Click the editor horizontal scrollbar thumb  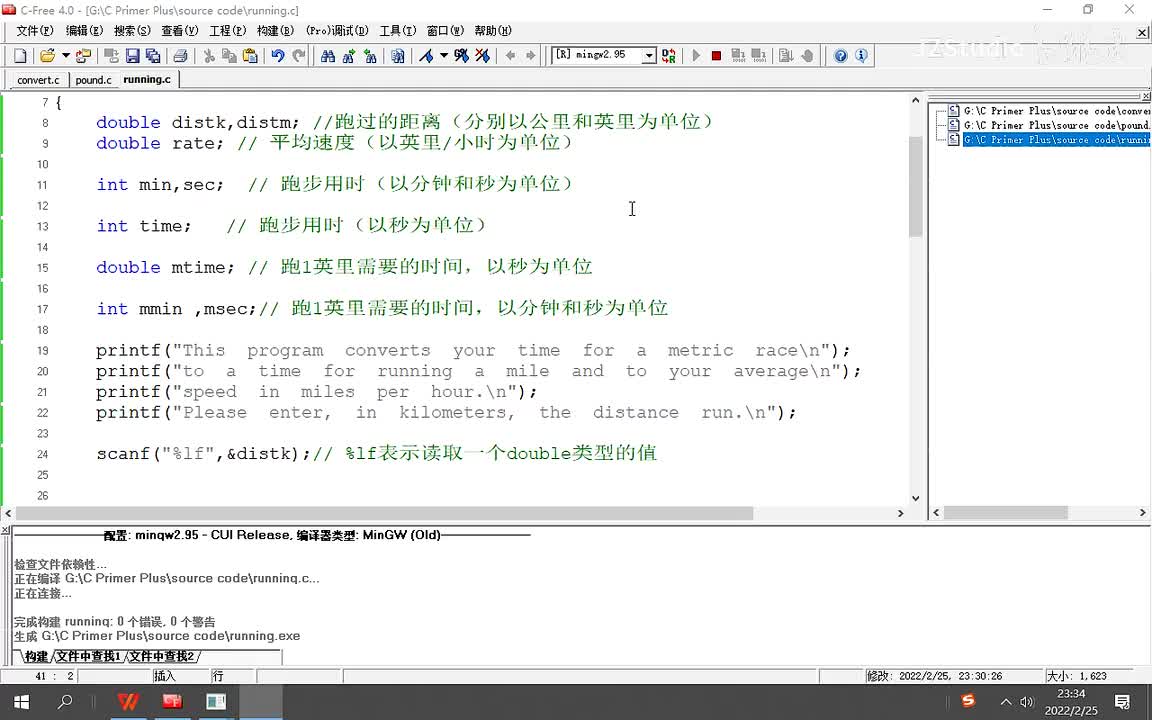384,513
